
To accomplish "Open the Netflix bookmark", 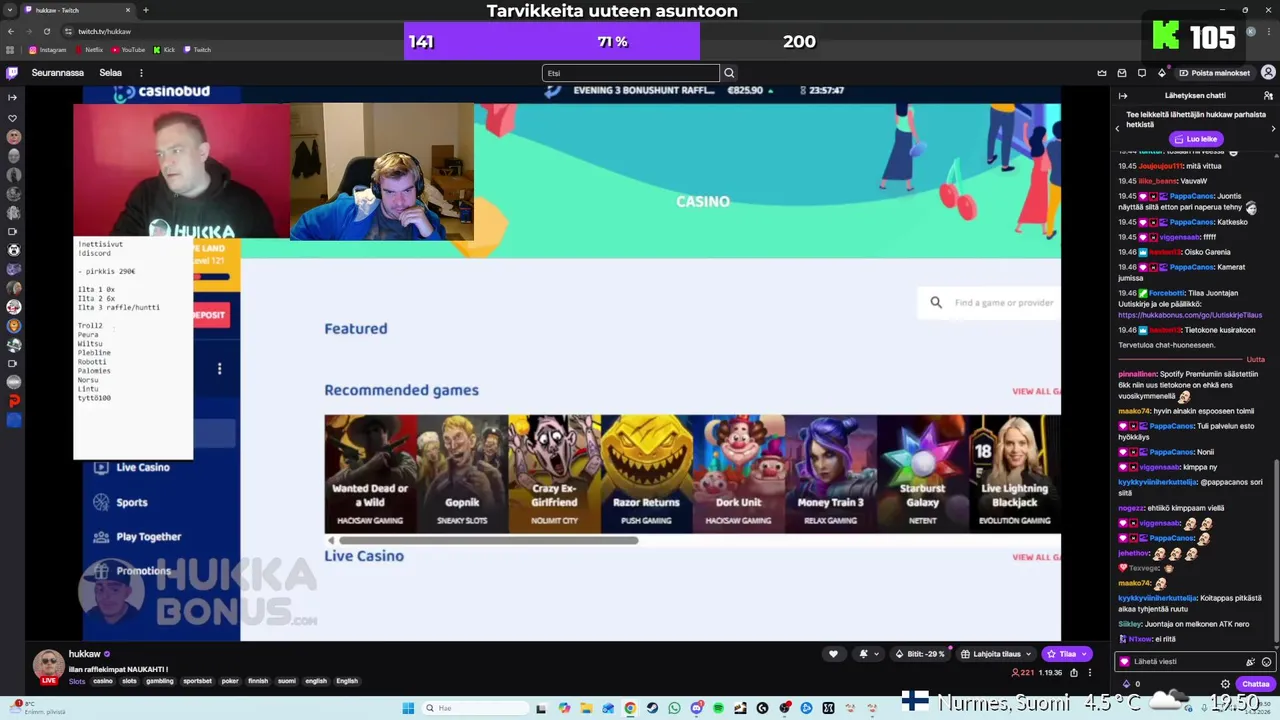I will 88,50.
